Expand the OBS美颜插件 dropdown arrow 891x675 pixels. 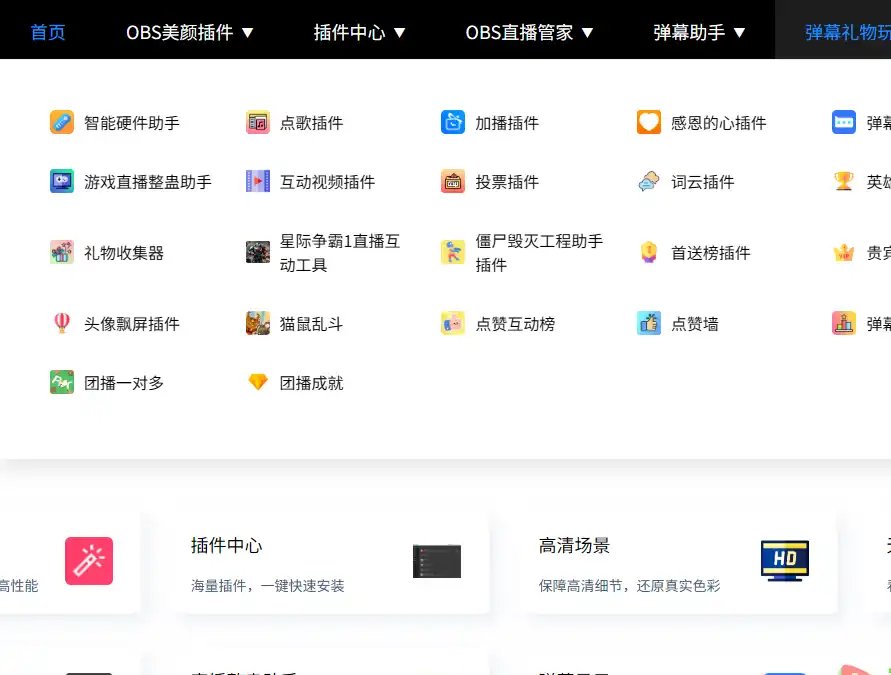[x=247, y=33]
